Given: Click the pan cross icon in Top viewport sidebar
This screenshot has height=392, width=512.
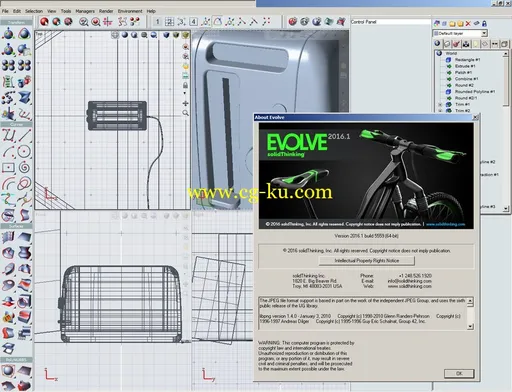Looking at the screenshot, I should (185, 104).
